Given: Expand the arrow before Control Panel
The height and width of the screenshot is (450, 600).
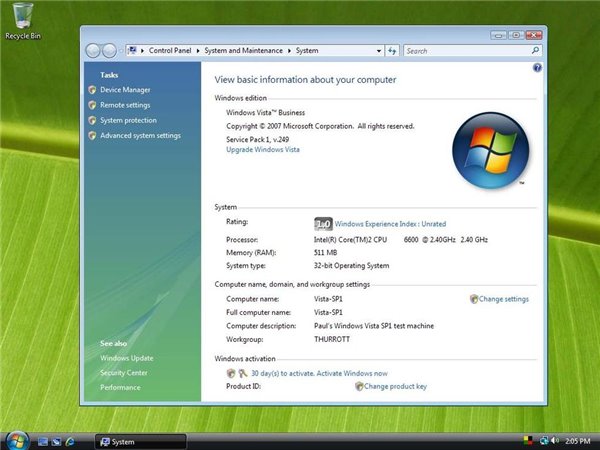Looking at the screenshot, I should click(142, 51).
